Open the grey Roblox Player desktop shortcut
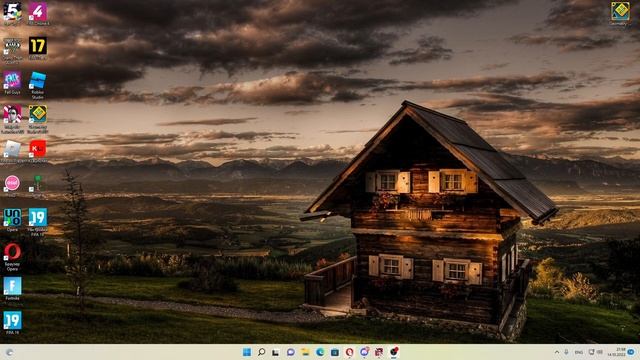Image resolution: width=640 pixels, height=360 pixels. [12, 149]
